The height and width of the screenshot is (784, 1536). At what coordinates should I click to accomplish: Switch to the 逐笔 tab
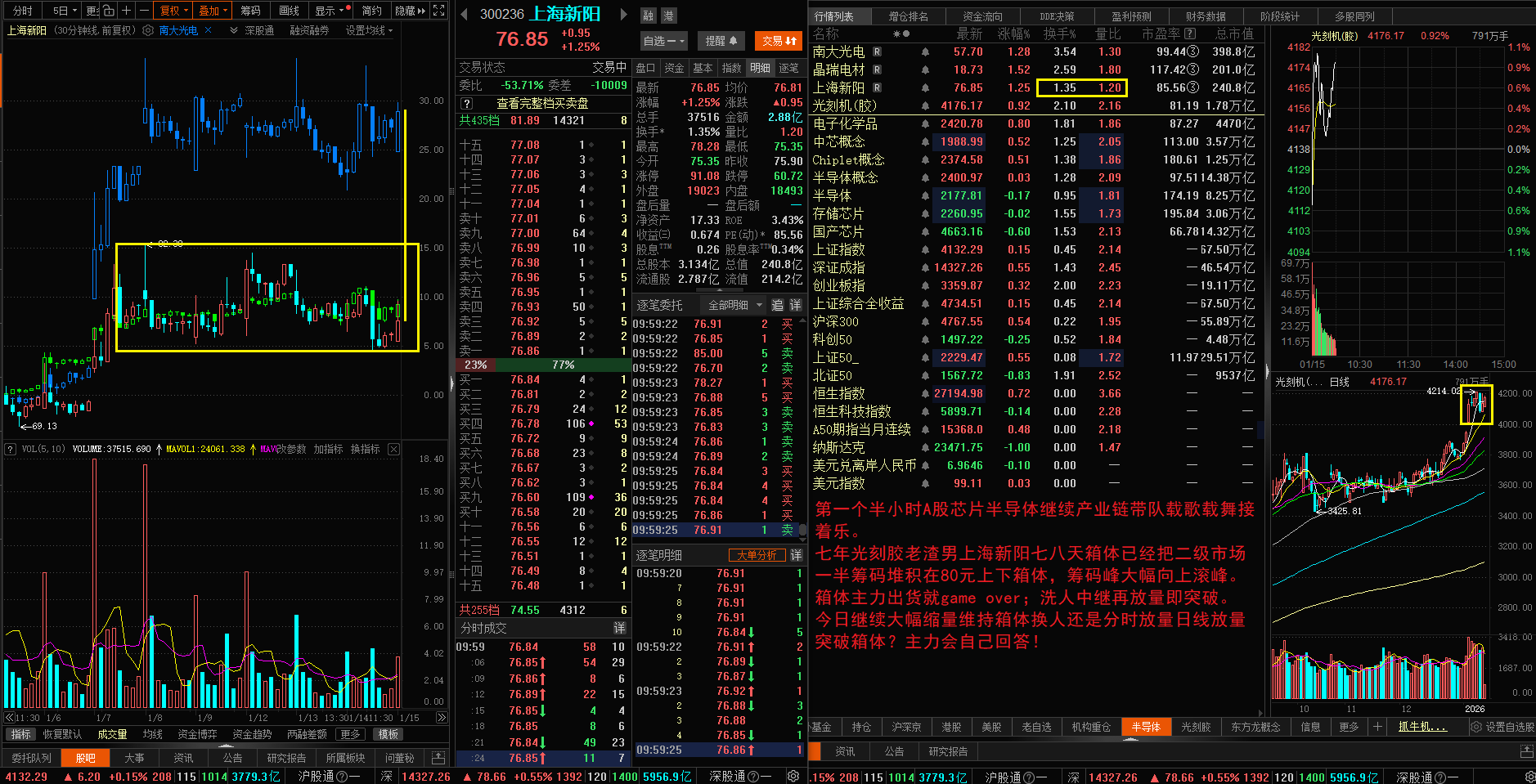788,68
